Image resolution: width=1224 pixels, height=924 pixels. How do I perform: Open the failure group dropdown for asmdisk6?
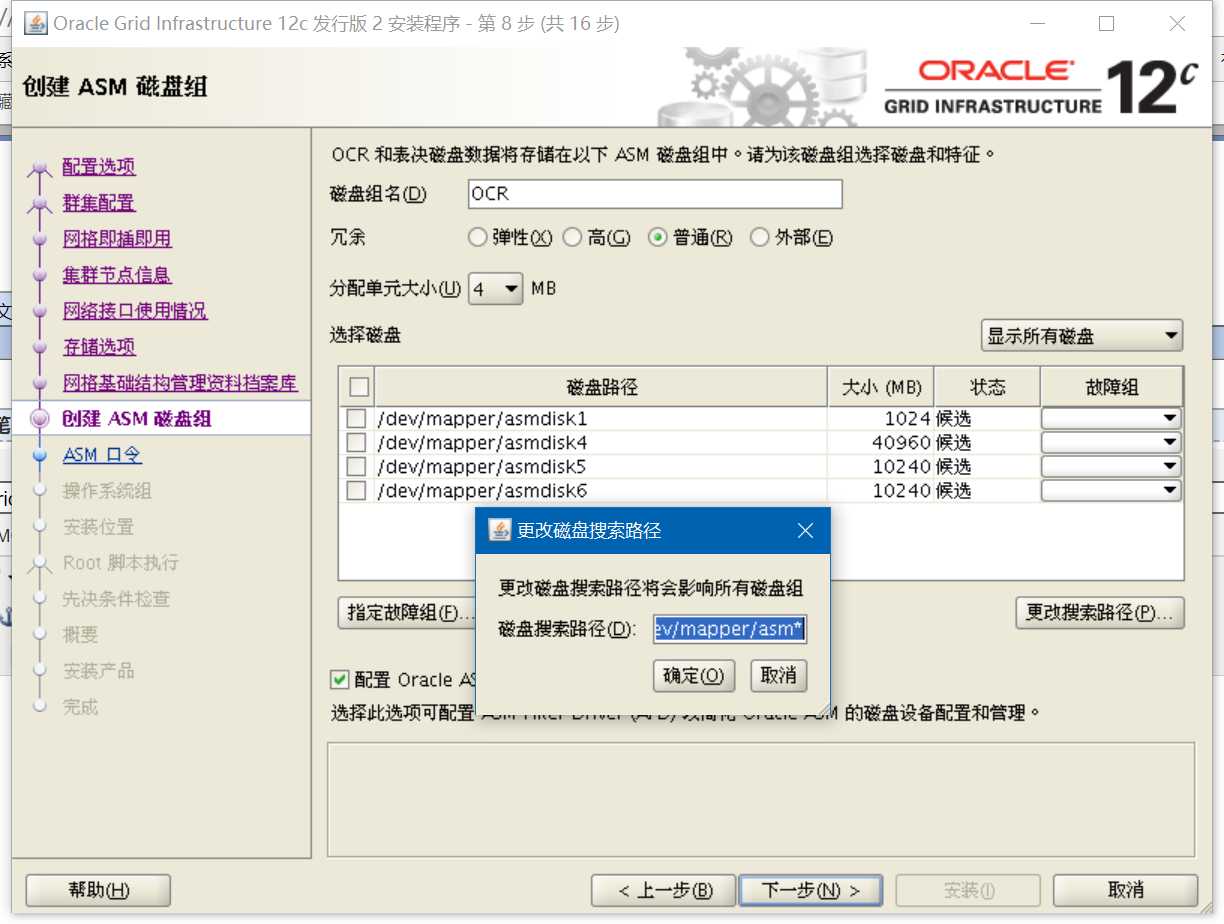point(1111,490)
